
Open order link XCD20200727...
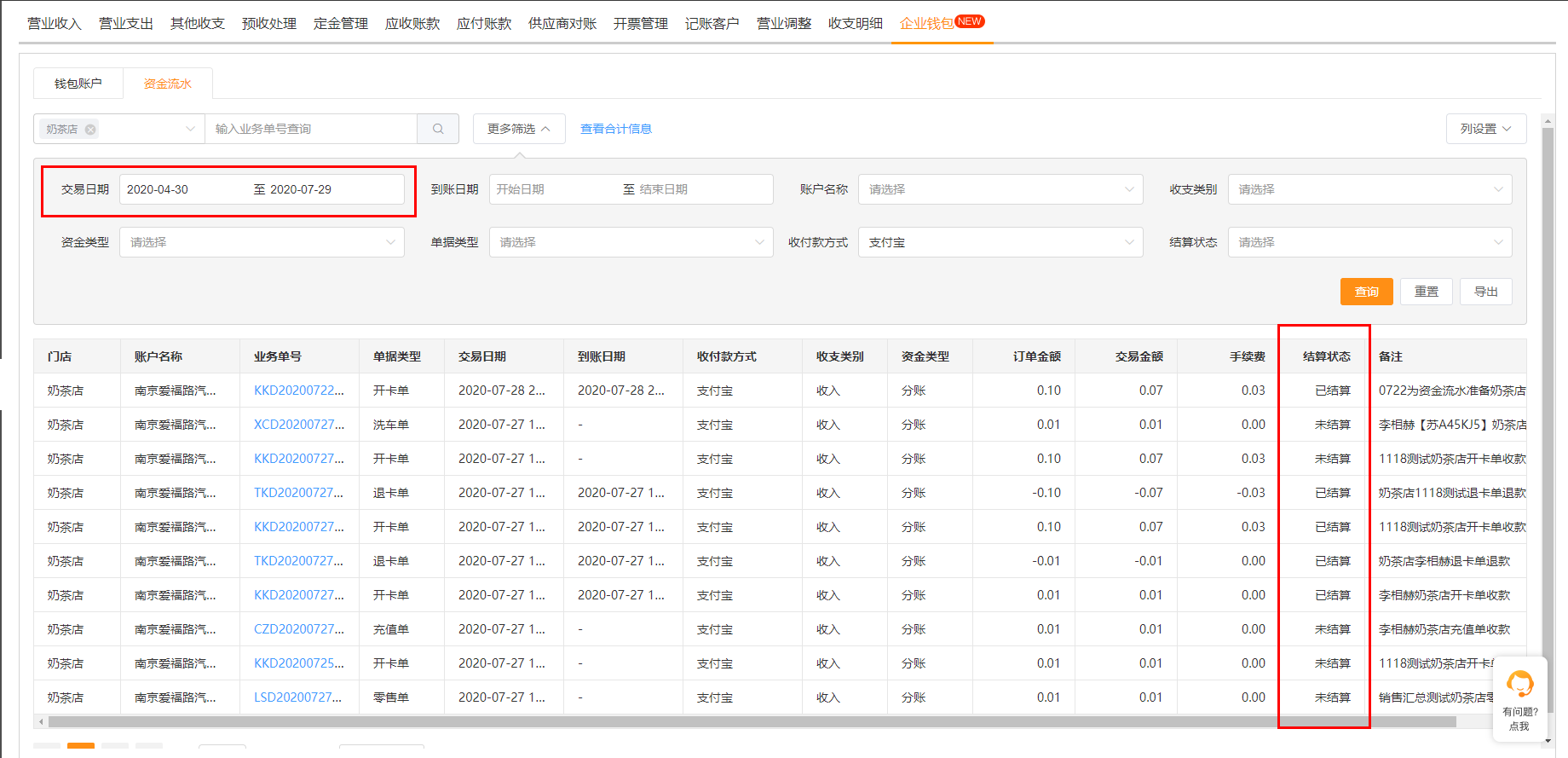click(x=299, y=425)
